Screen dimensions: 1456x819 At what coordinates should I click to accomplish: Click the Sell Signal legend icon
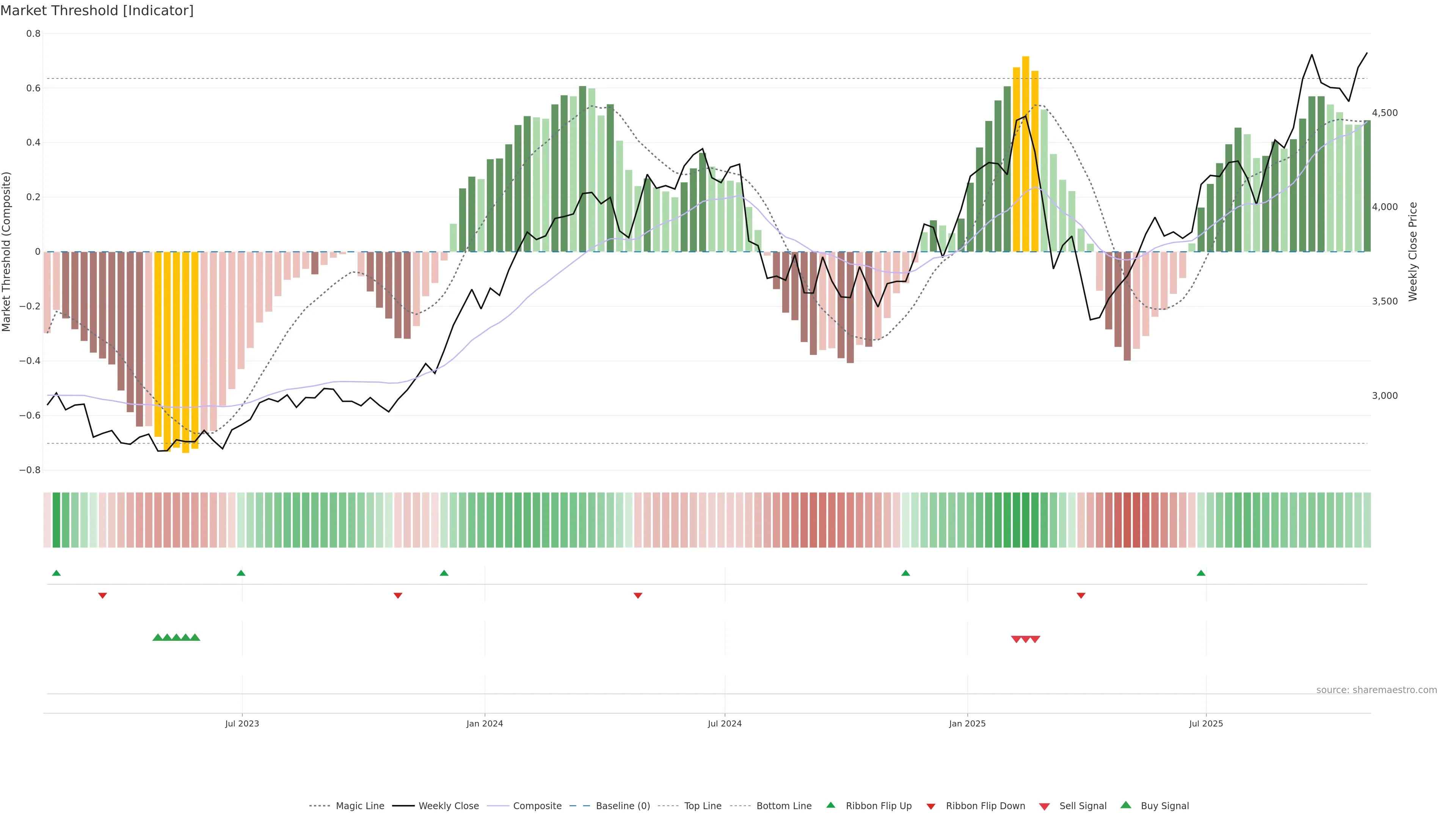click(x=1045, y=806)
